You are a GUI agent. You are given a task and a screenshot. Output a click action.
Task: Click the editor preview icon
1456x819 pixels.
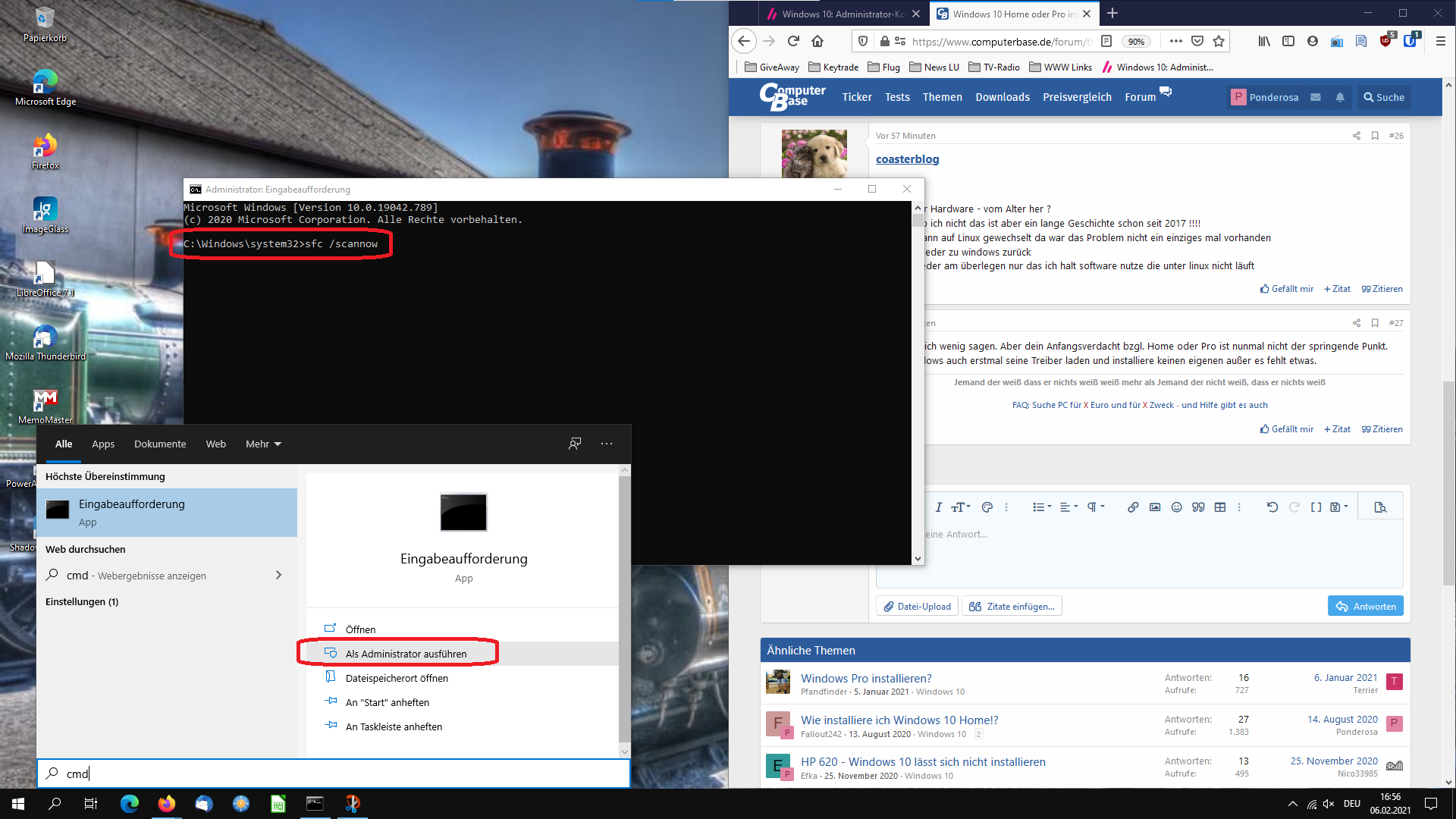tap(1380, 507)
